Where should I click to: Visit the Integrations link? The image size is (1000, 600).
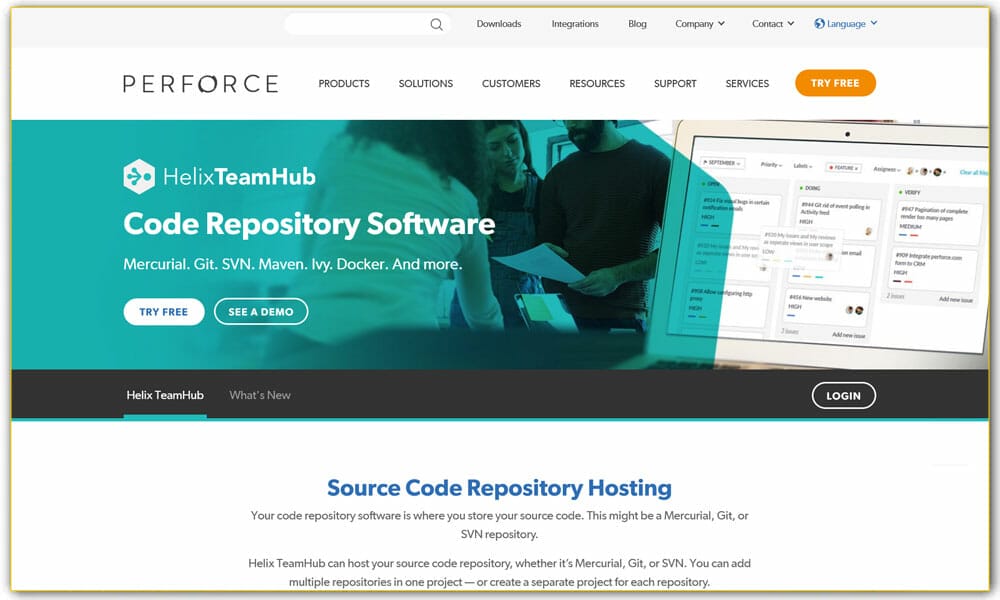click(575, 24)
